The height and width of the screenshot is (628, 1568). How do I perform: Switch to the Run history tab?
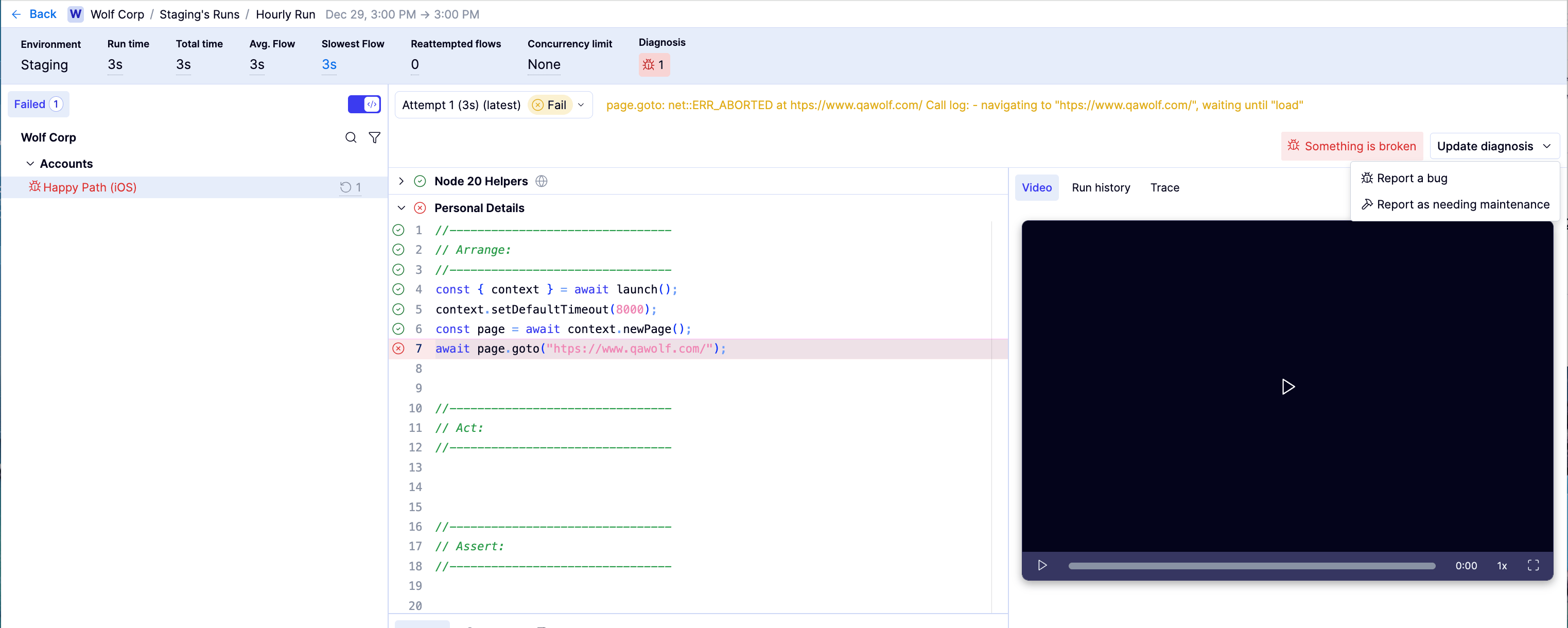[1101, 187]
